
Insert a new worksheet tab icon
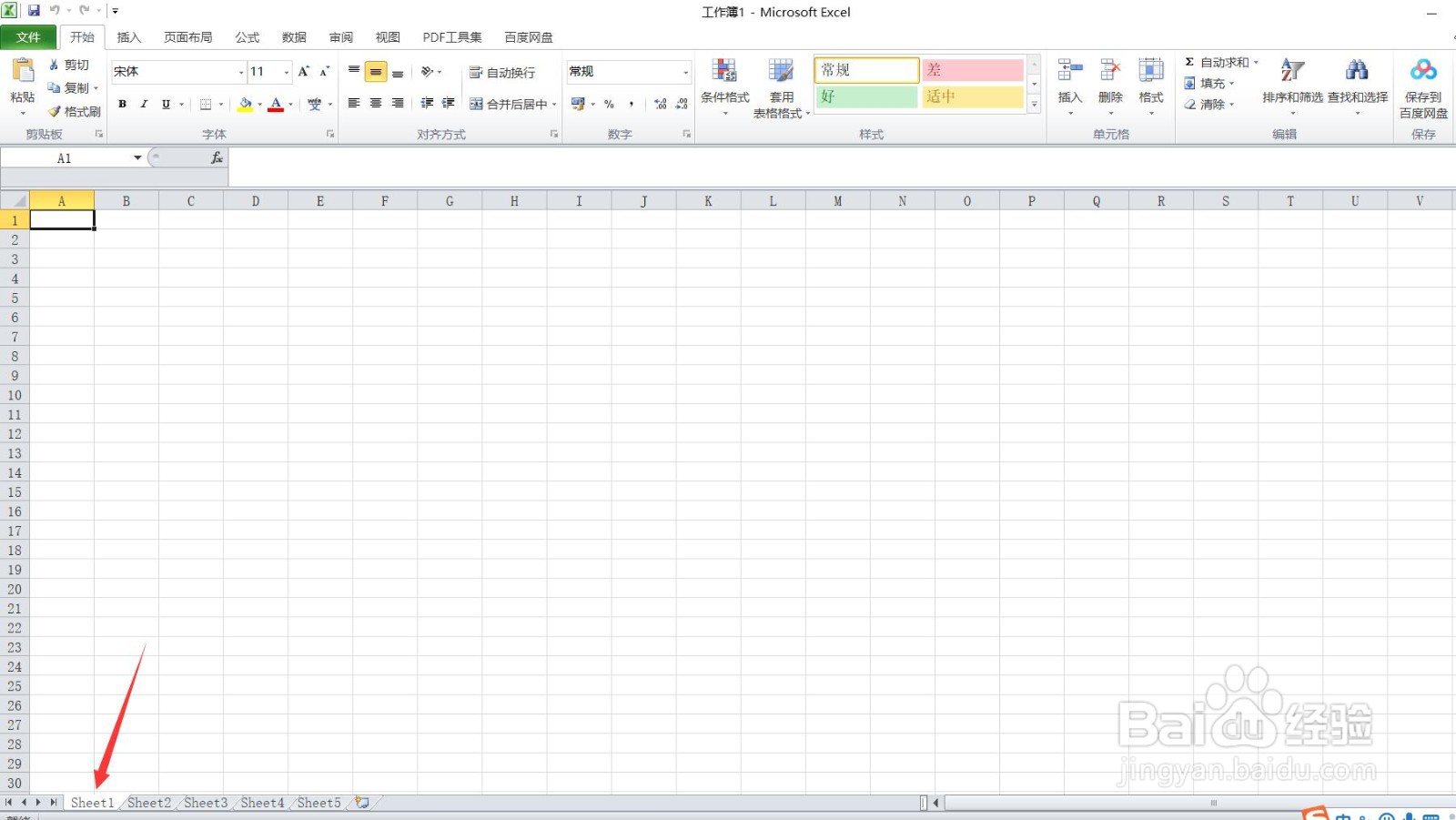(362, 803)
